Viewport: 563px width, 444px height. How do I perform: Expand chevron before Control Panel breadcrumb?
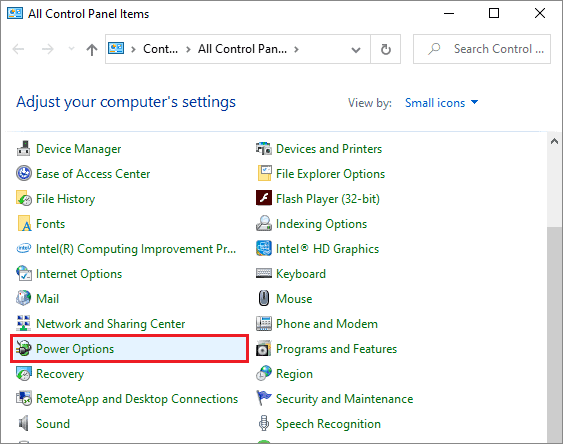[133, 49]
